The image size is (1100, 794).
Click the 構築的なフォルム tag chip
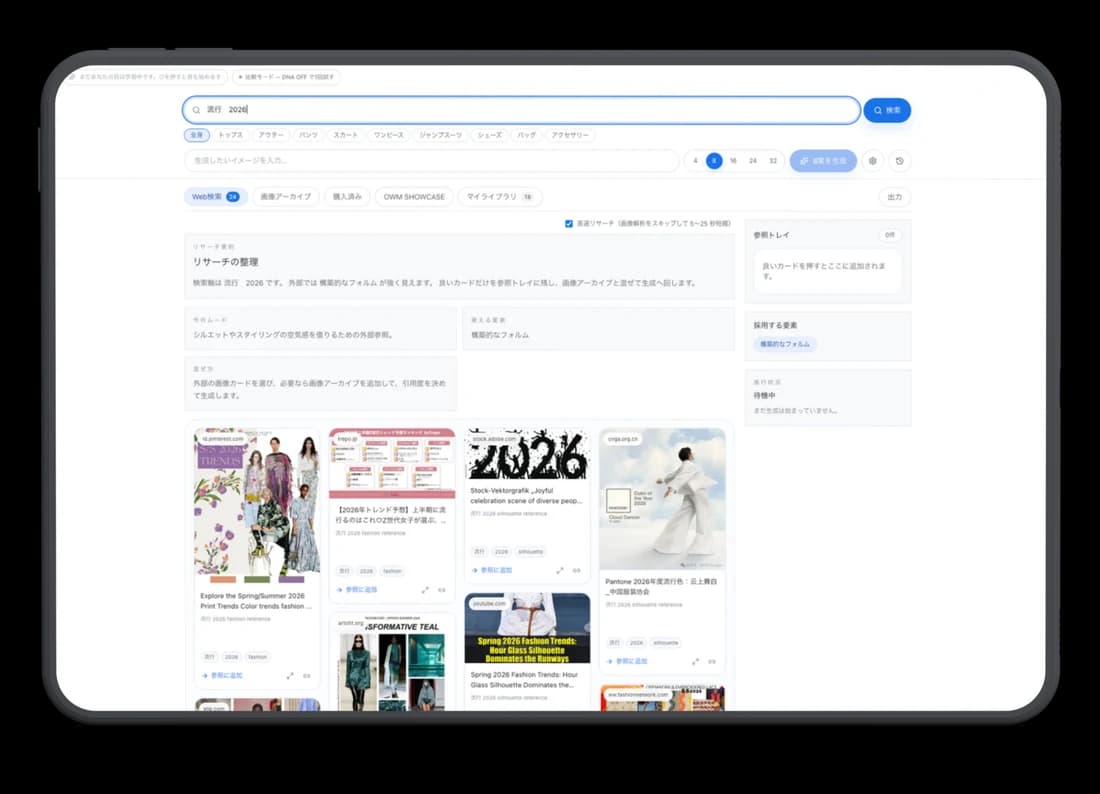785,344
